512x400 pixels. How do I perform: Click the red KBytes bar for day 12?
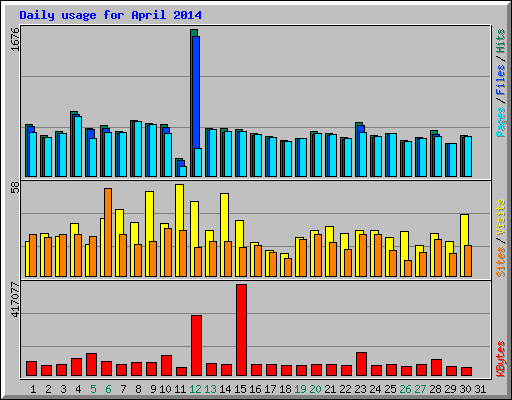pyautogui.click(x=196, y=346)
